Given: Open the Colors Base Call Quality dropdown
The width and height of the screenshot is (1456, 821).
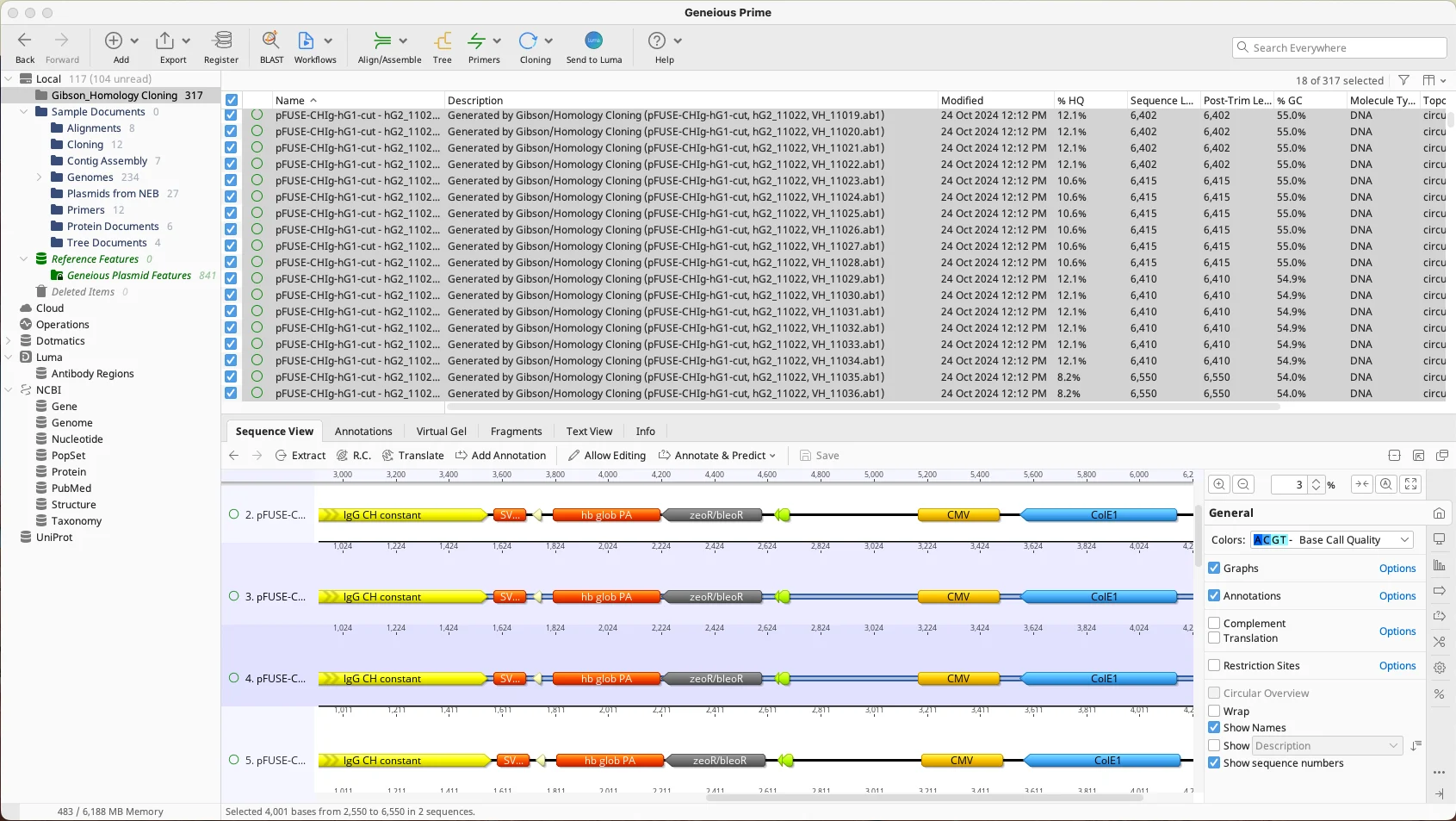Looking at the screenshot, I should 1332,539.
